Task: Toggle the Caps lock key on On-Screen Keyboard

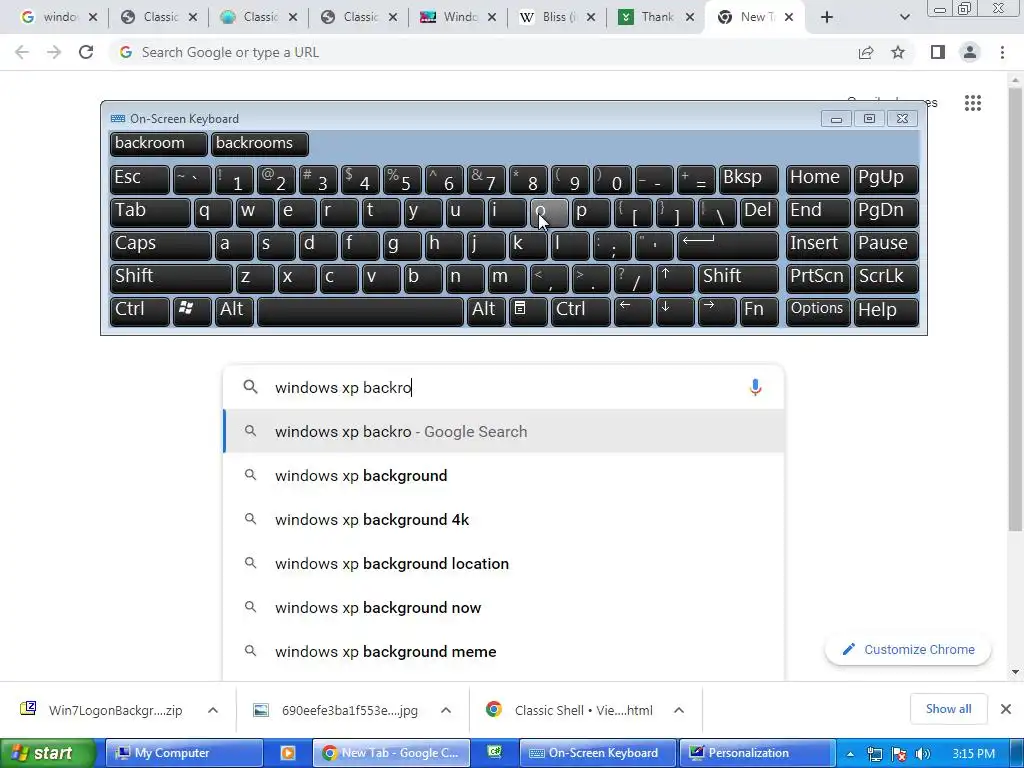Action: point(160,246)
